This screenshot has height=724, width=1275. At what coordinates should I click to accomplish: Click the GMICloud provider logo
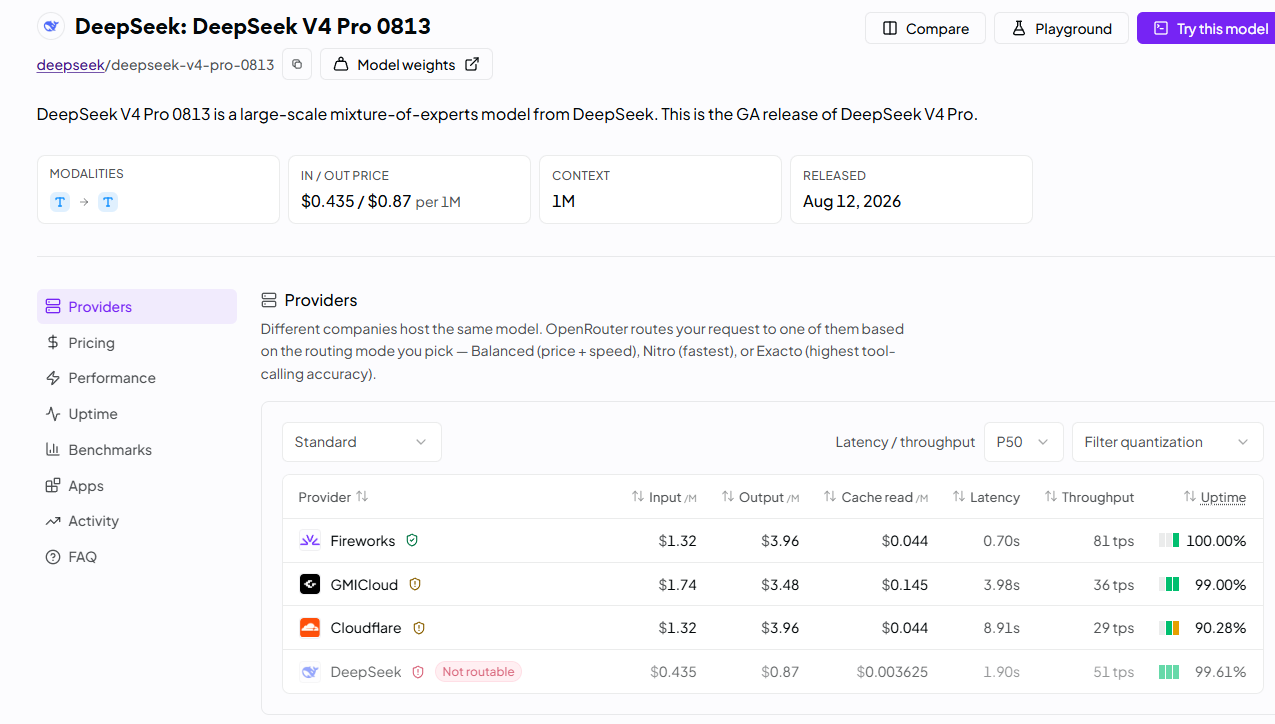[x=310, y=584]
